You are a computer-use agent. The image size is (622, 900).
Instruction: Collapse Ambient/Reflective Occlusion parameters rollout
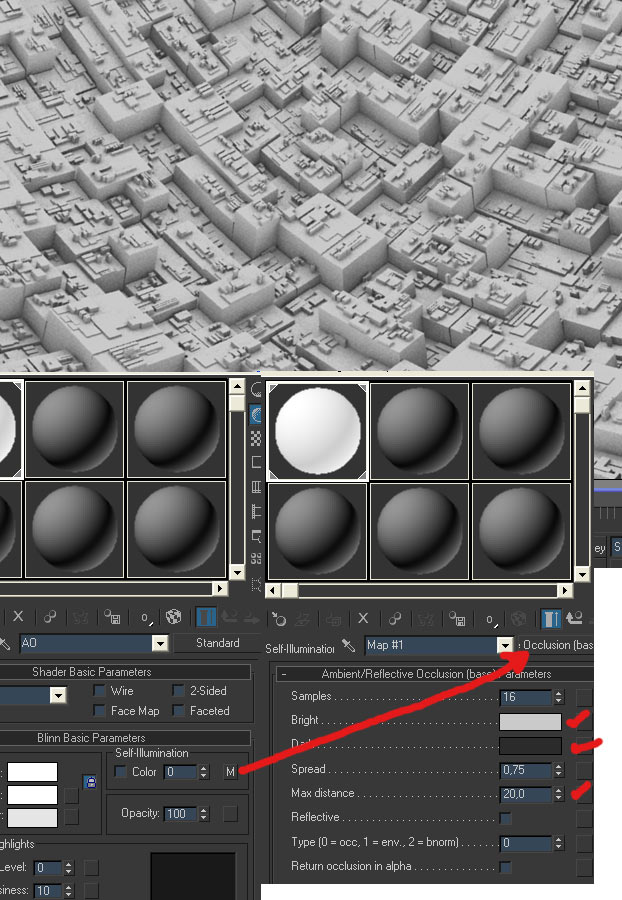[434, 674]
